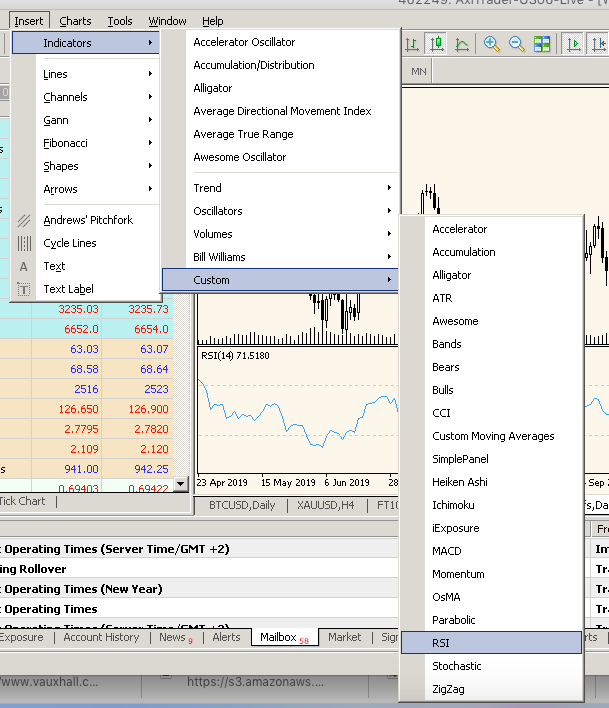
Task: Select RSI from the Custom list
Action: 441,643
